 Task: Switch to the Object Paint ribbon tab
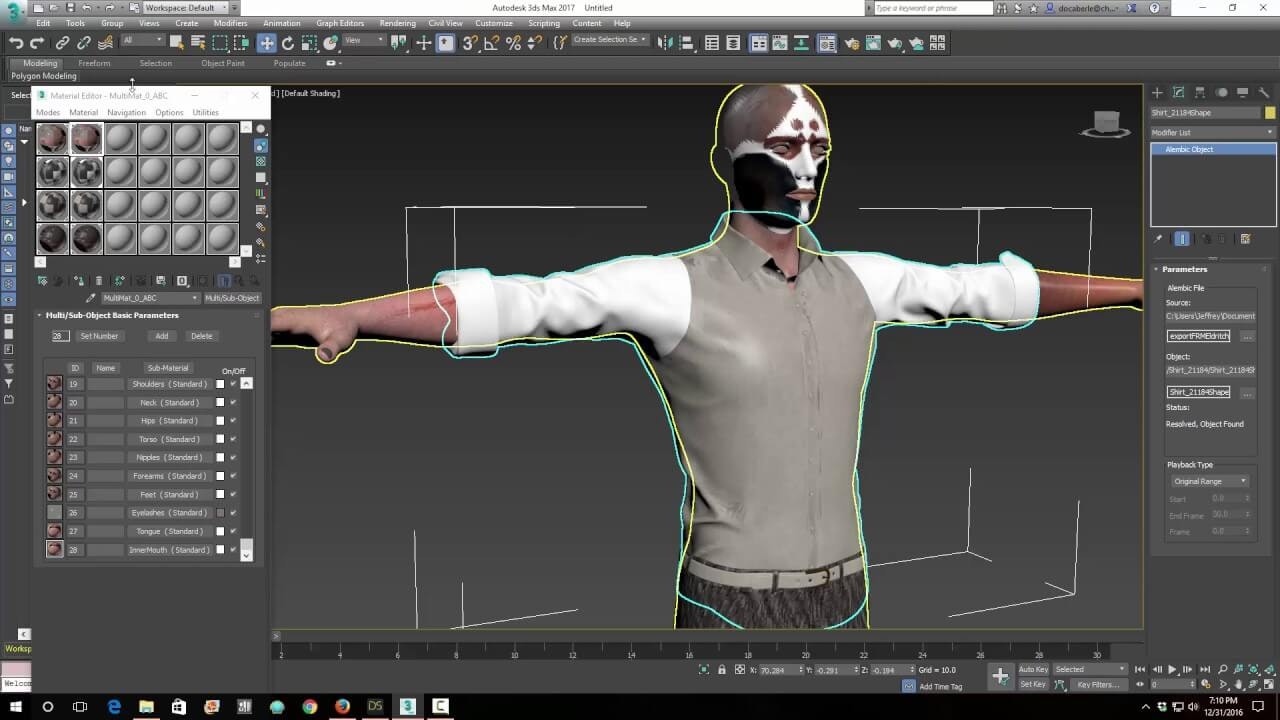222,63
